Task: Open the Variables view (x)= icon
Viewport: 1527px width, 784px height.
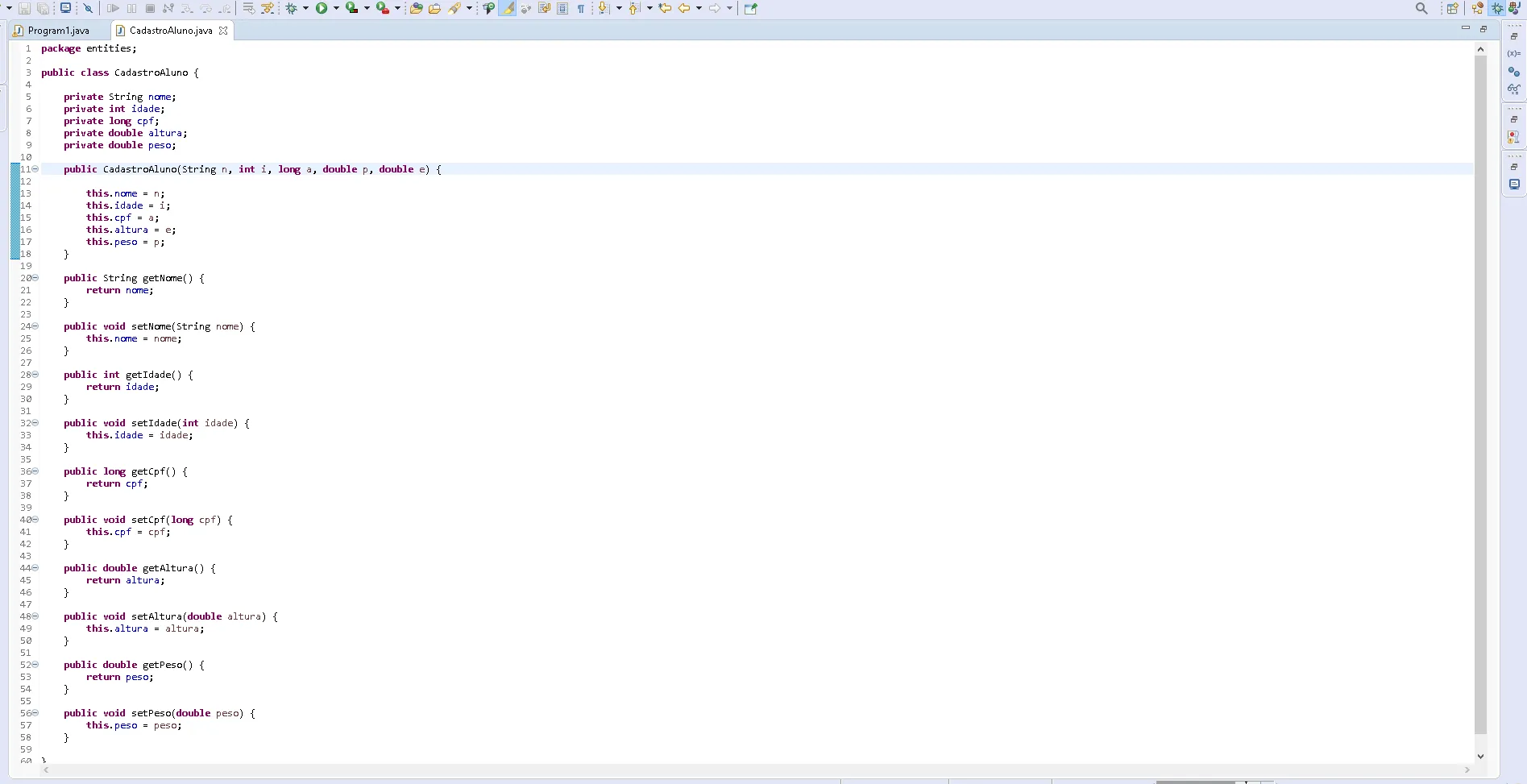Action: tap(1514, 54)
